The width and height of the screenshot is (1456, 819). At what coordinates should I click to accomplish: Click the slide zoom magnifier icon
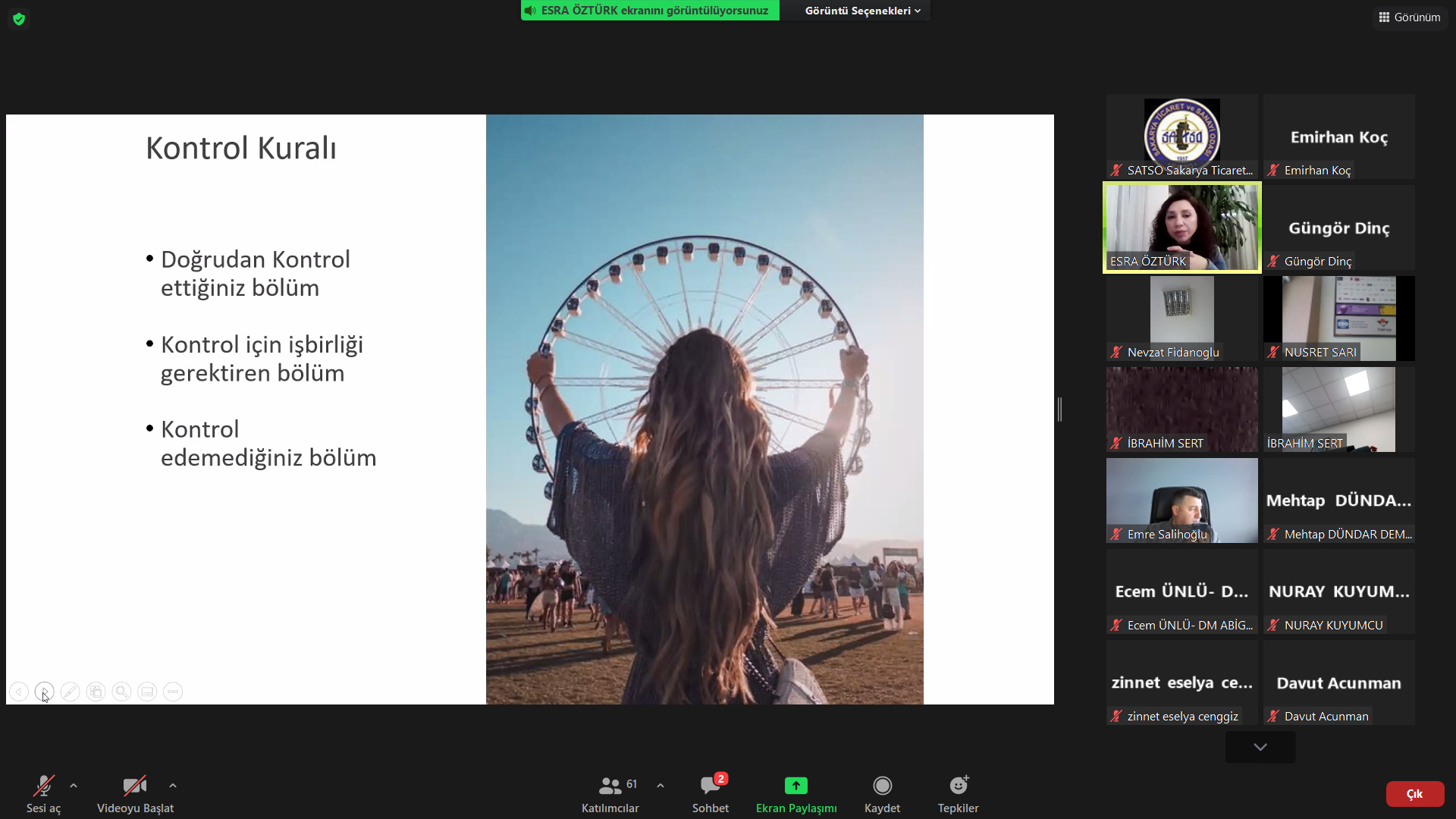(121, 692)
